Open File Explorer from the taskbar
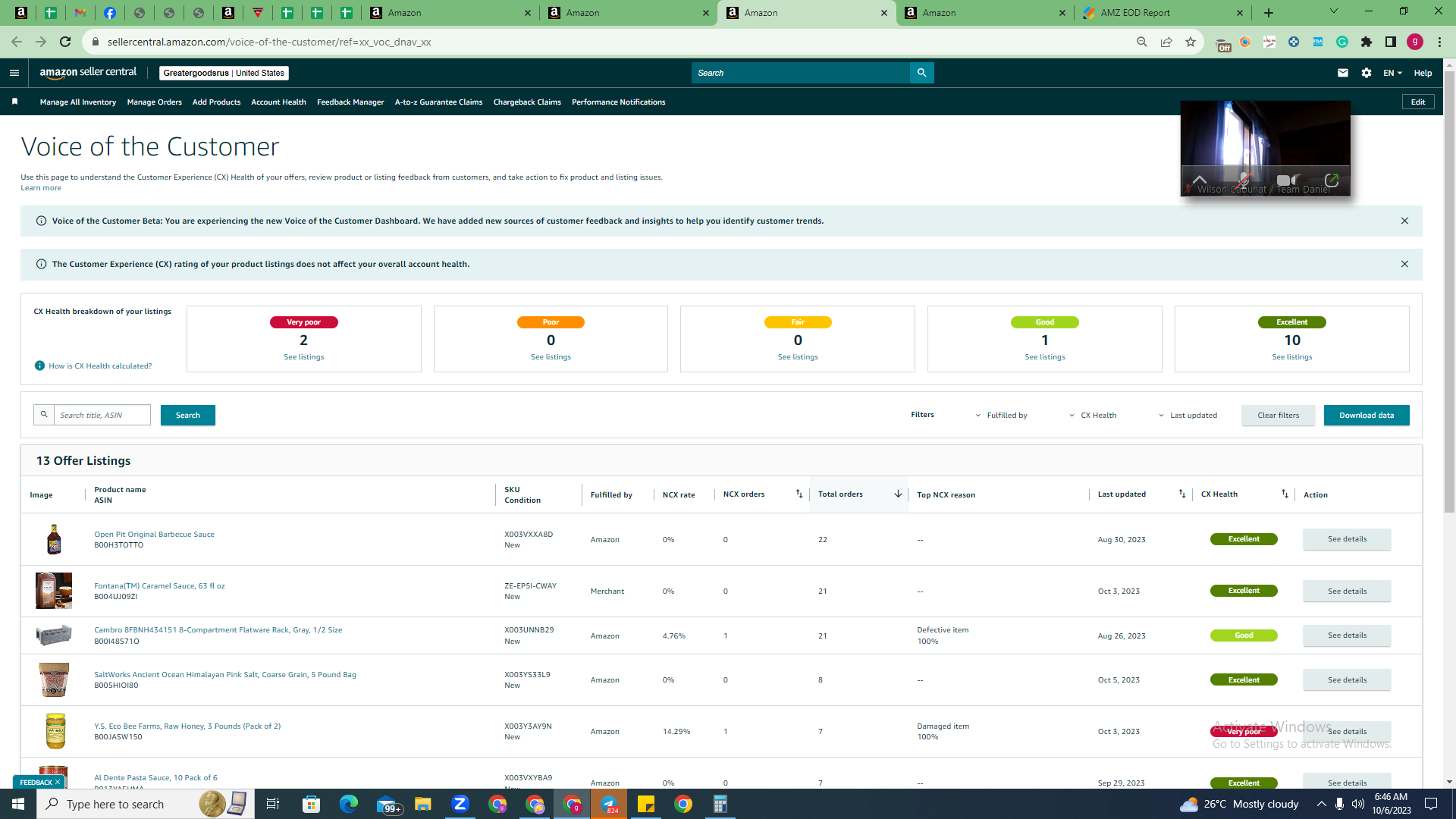Screen dimensions: 1456x819 pyautogui.click(x=423, y=804)
